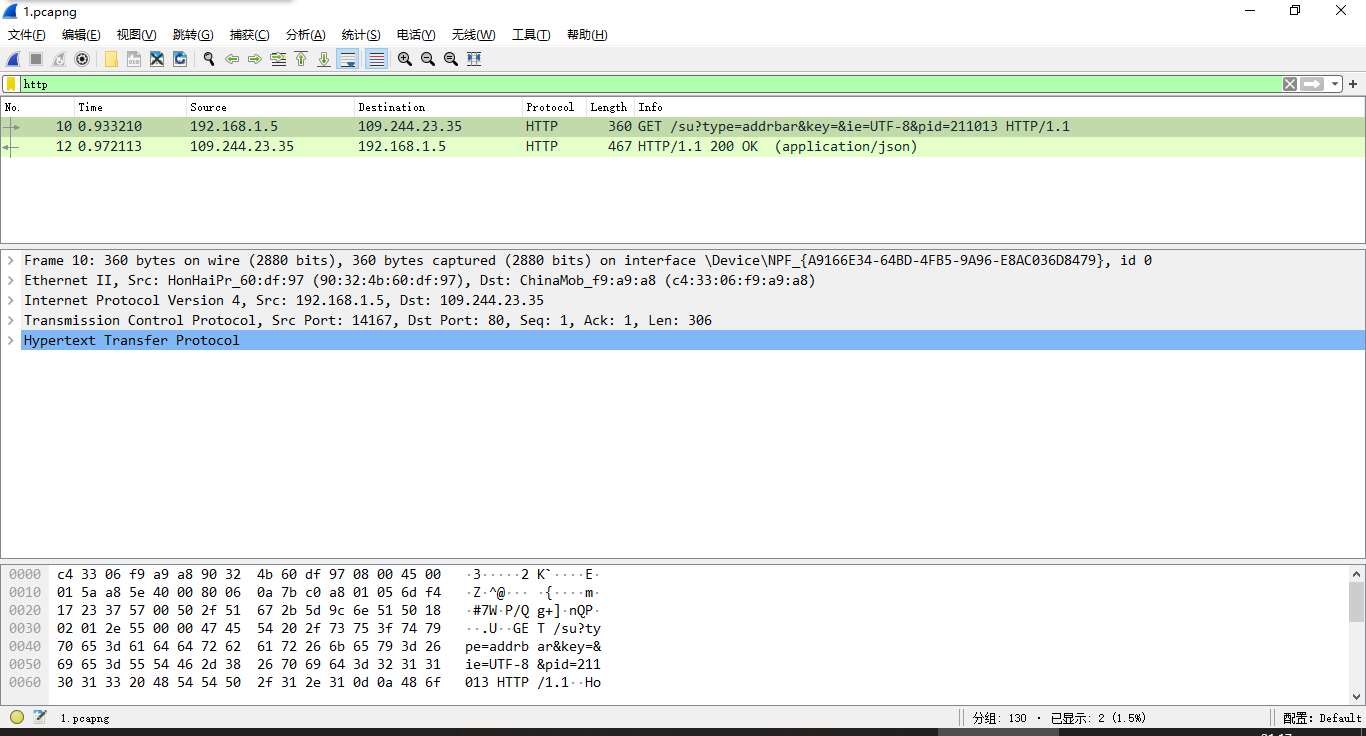Toggle auto-scroll to the last packet

348,59
